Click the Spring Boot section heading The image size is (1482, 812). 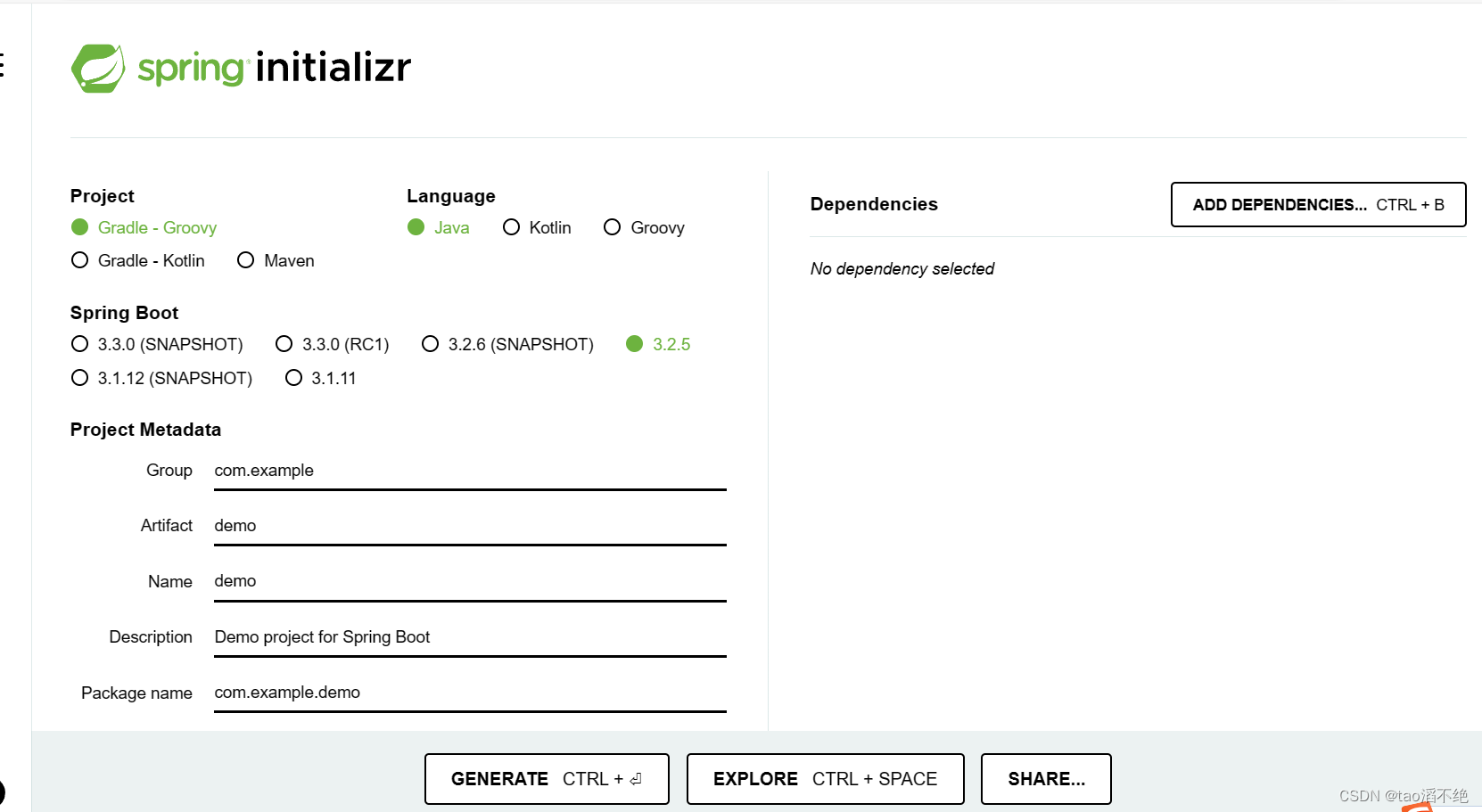[x=124, y=313]
